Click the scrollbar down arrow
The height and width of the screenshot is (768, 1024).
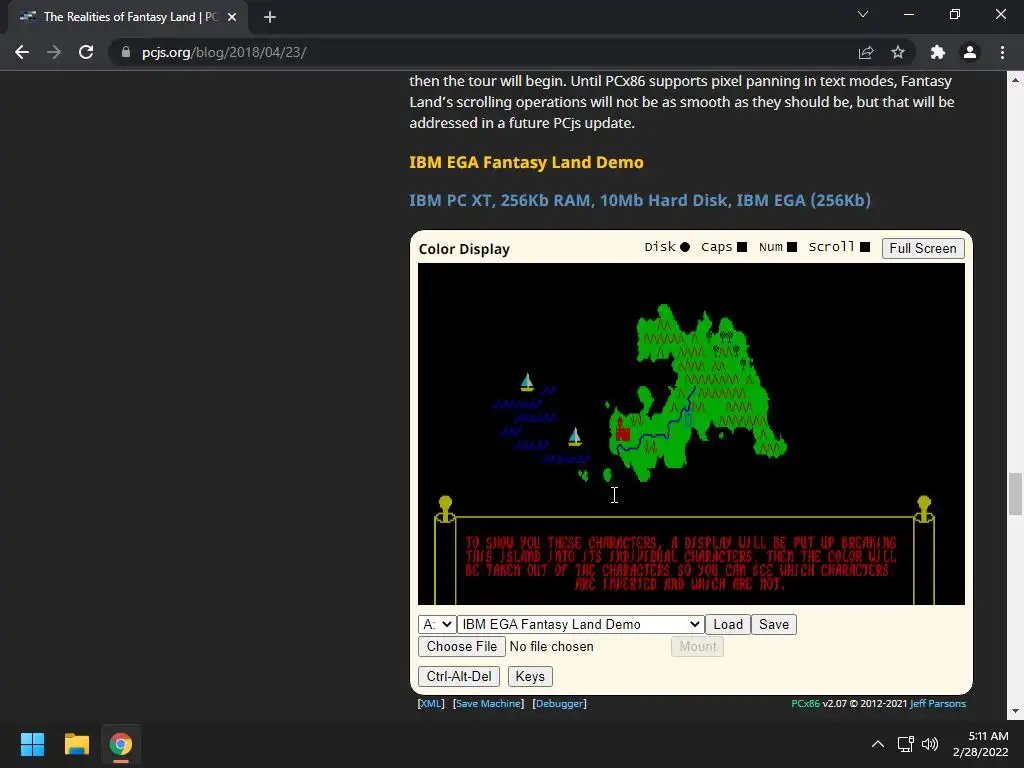tap(1015, 711)
